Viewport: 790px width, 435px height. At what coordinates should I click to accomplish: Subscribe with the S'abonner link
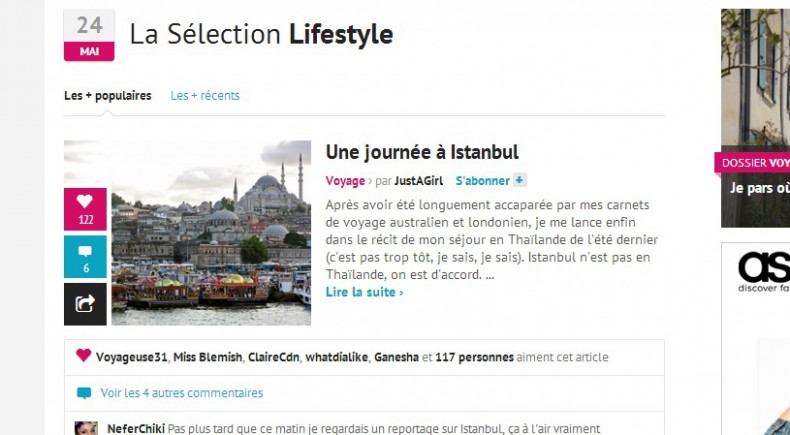[482, 180]
